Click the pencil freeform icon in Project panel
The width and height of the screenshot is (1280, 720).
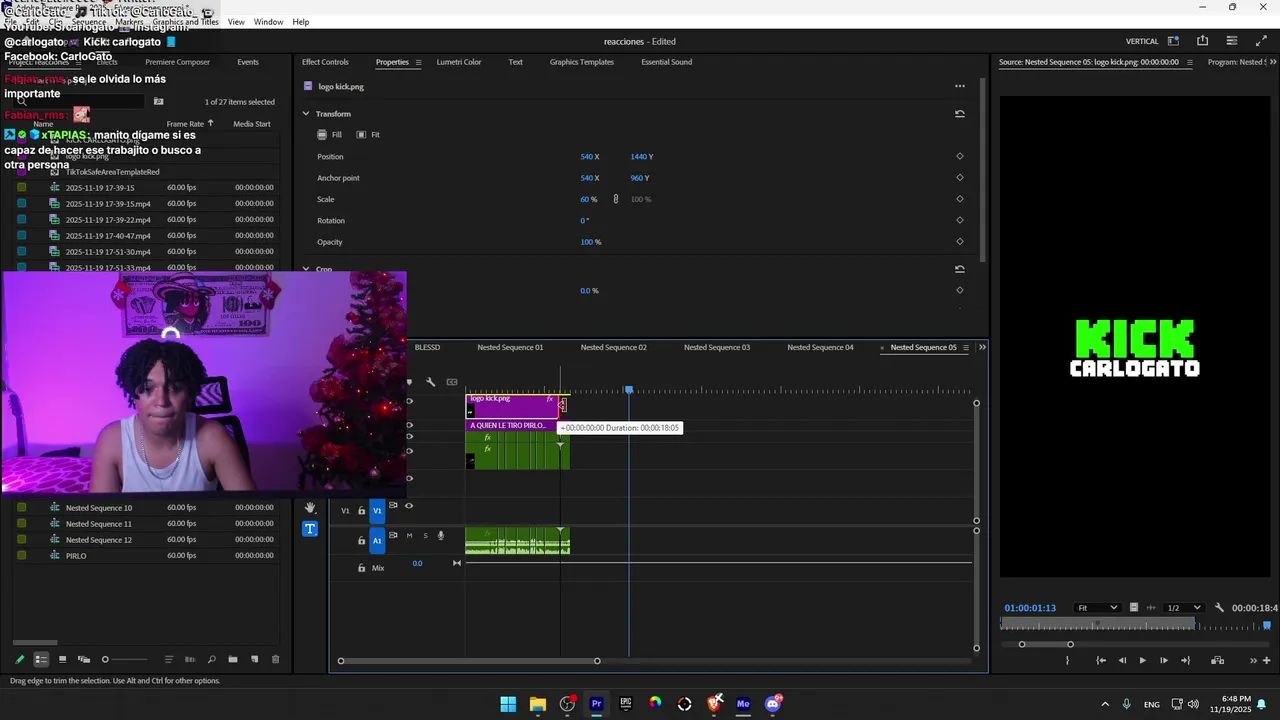pos(19,659)
